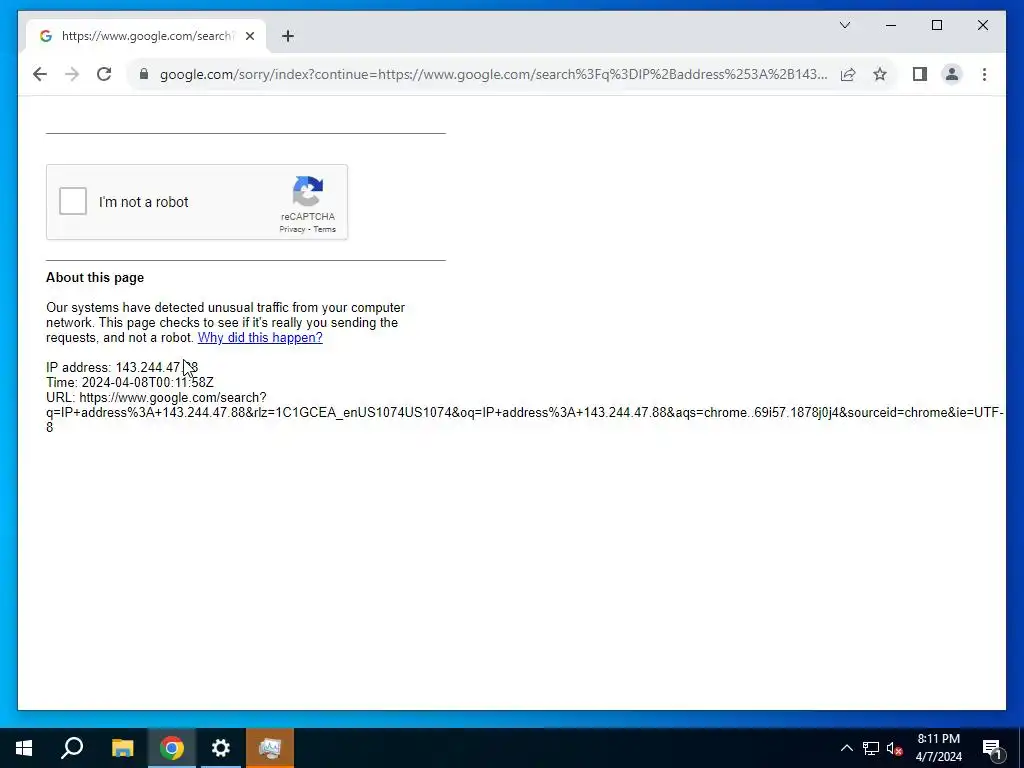The height and width of the screenshot is (768, 1024).
Task: Click the Time: 2024-04-08T00:11:58Z text
Action: (130, 382)
